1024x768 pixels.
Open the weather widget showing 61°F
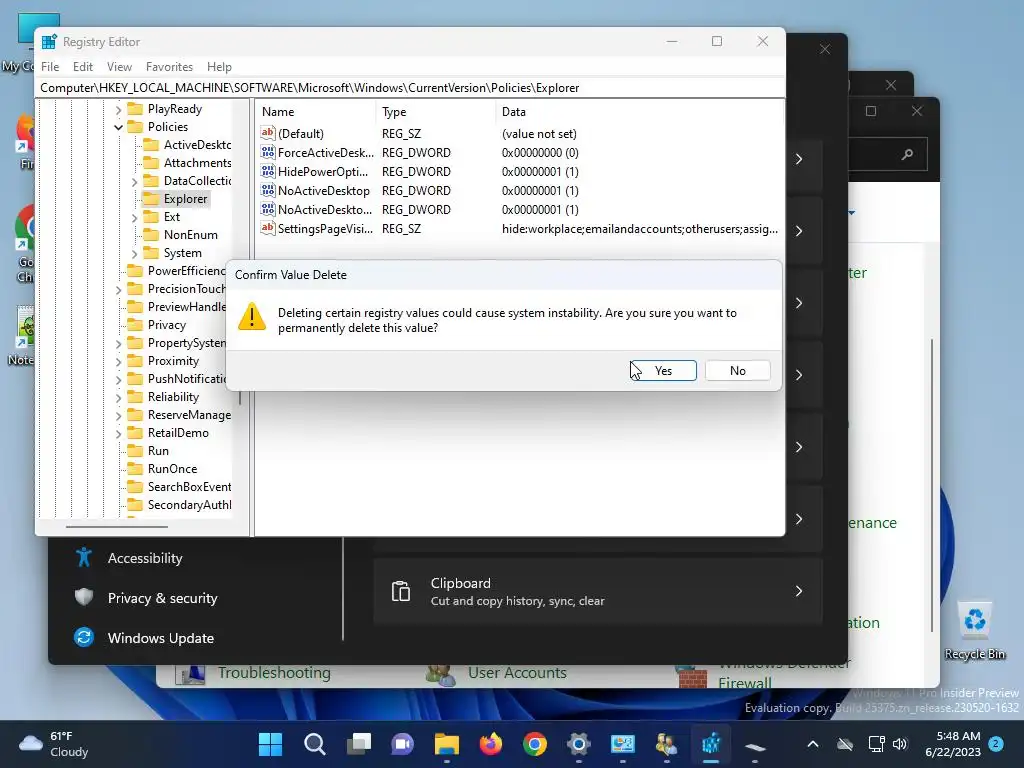(x=55, y=744)
